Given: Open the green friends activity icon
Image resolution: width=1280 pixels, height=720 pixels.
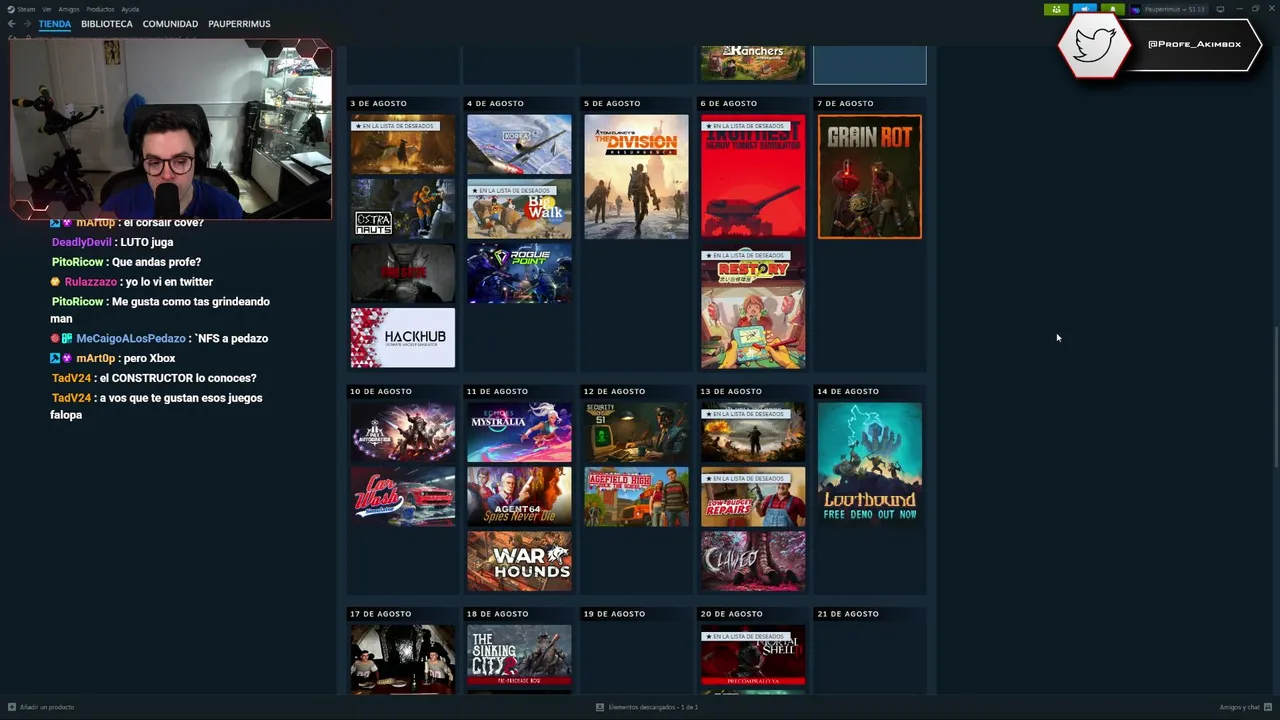Looking at the screenshot, I should (1056, 9).
